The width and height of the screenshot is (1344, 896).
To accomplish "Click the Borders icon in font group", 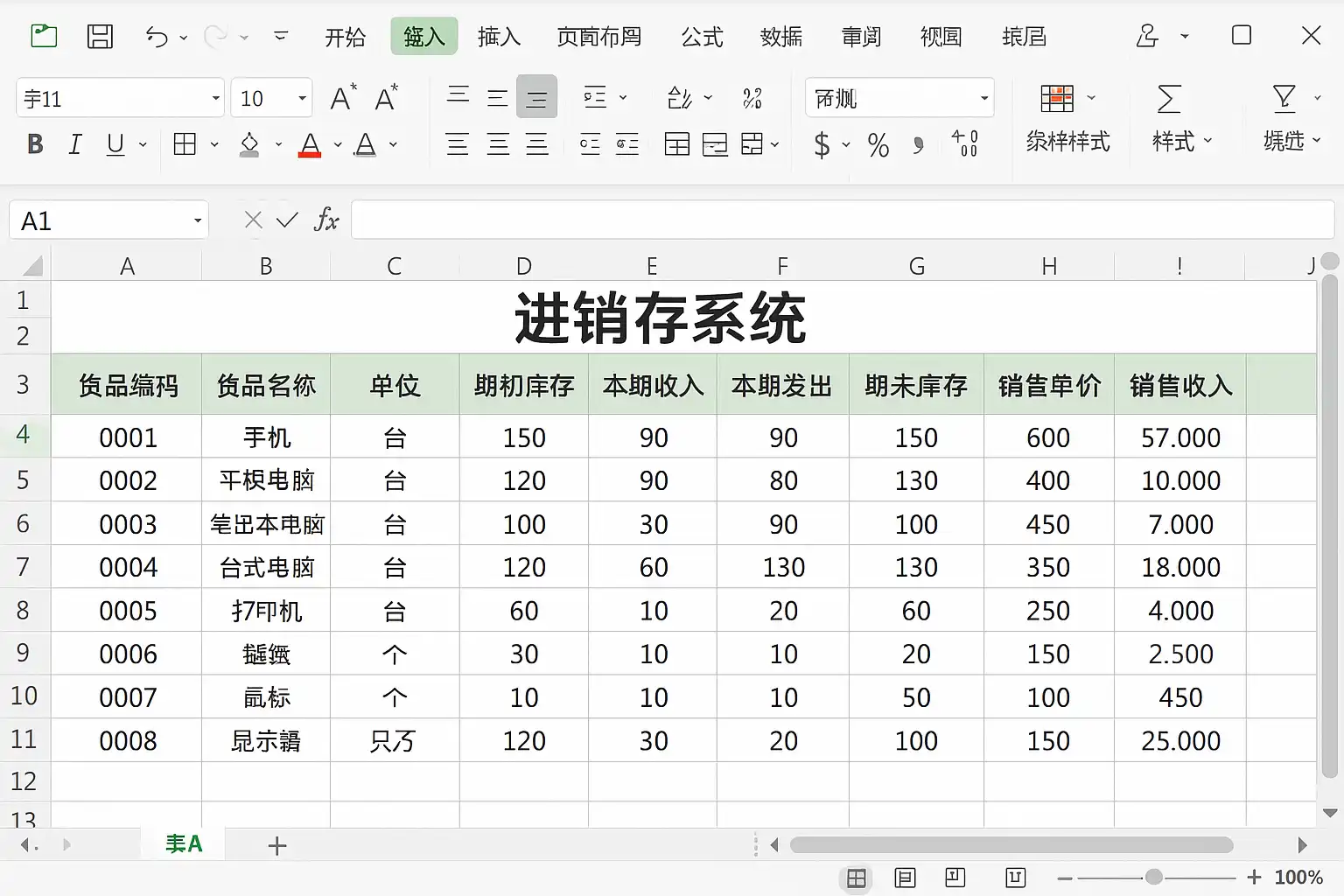I will [x=185, y=144].
